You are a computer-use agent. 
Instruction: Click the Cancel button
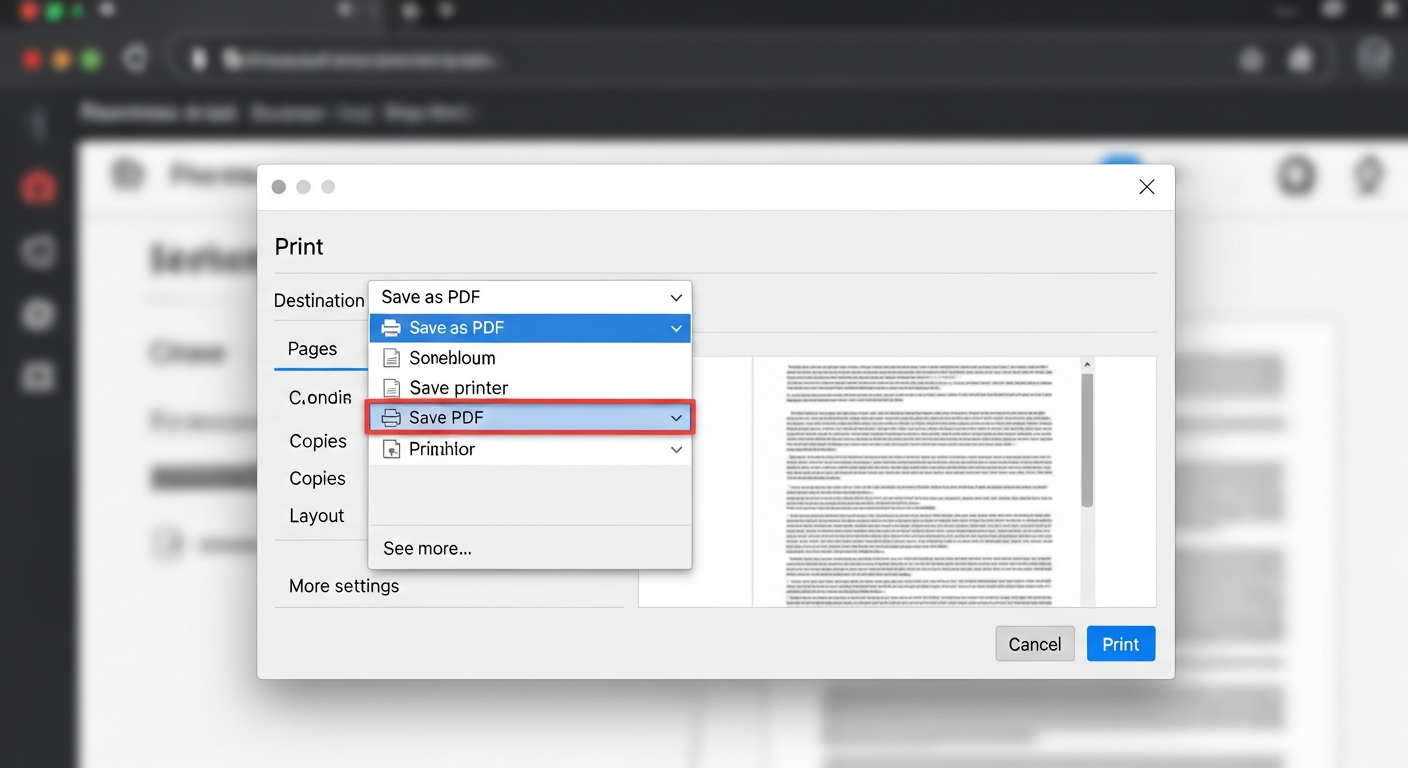click(x=1035, y=644)
